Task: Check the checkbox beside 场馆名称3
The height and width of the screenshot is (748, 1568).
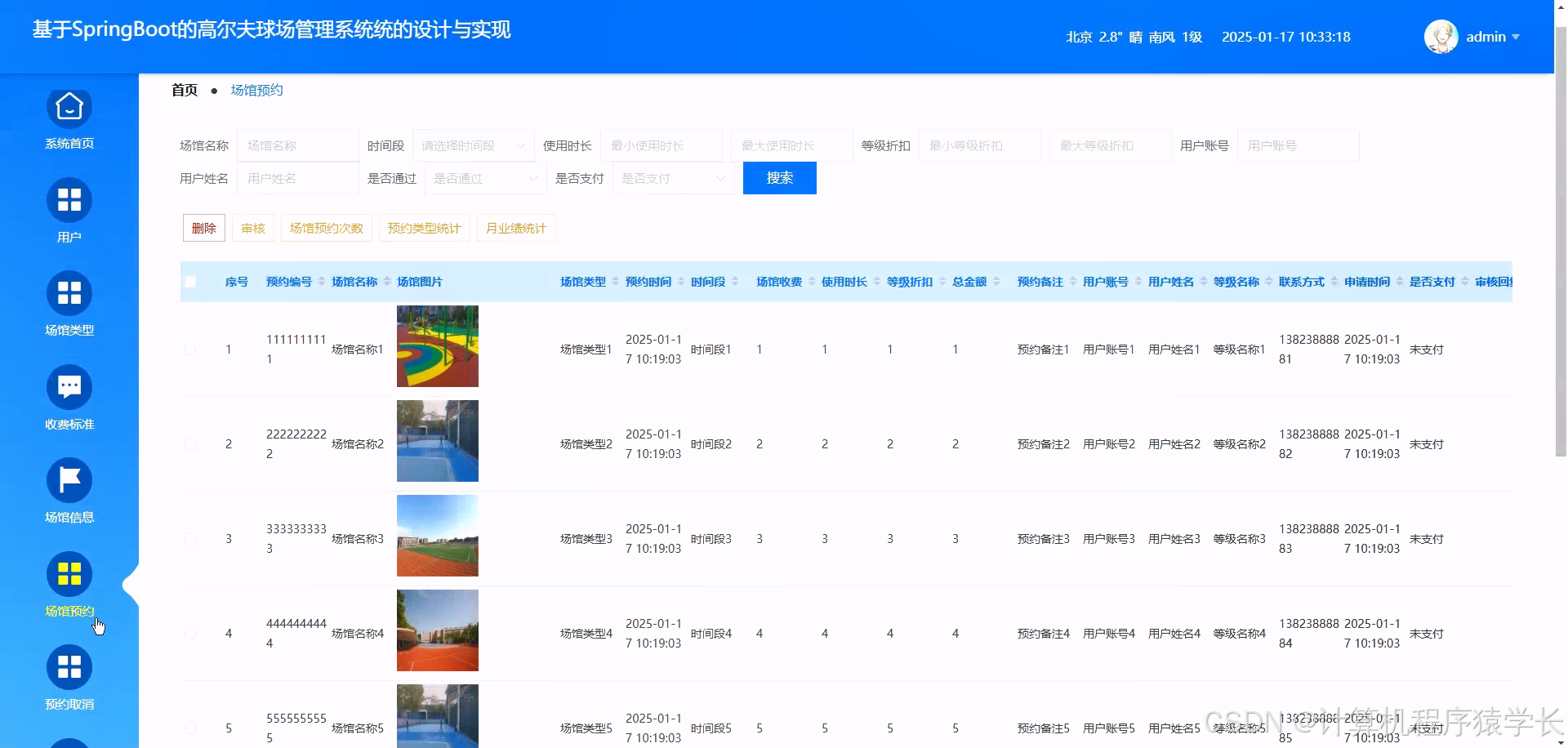Action: point(190,538)
